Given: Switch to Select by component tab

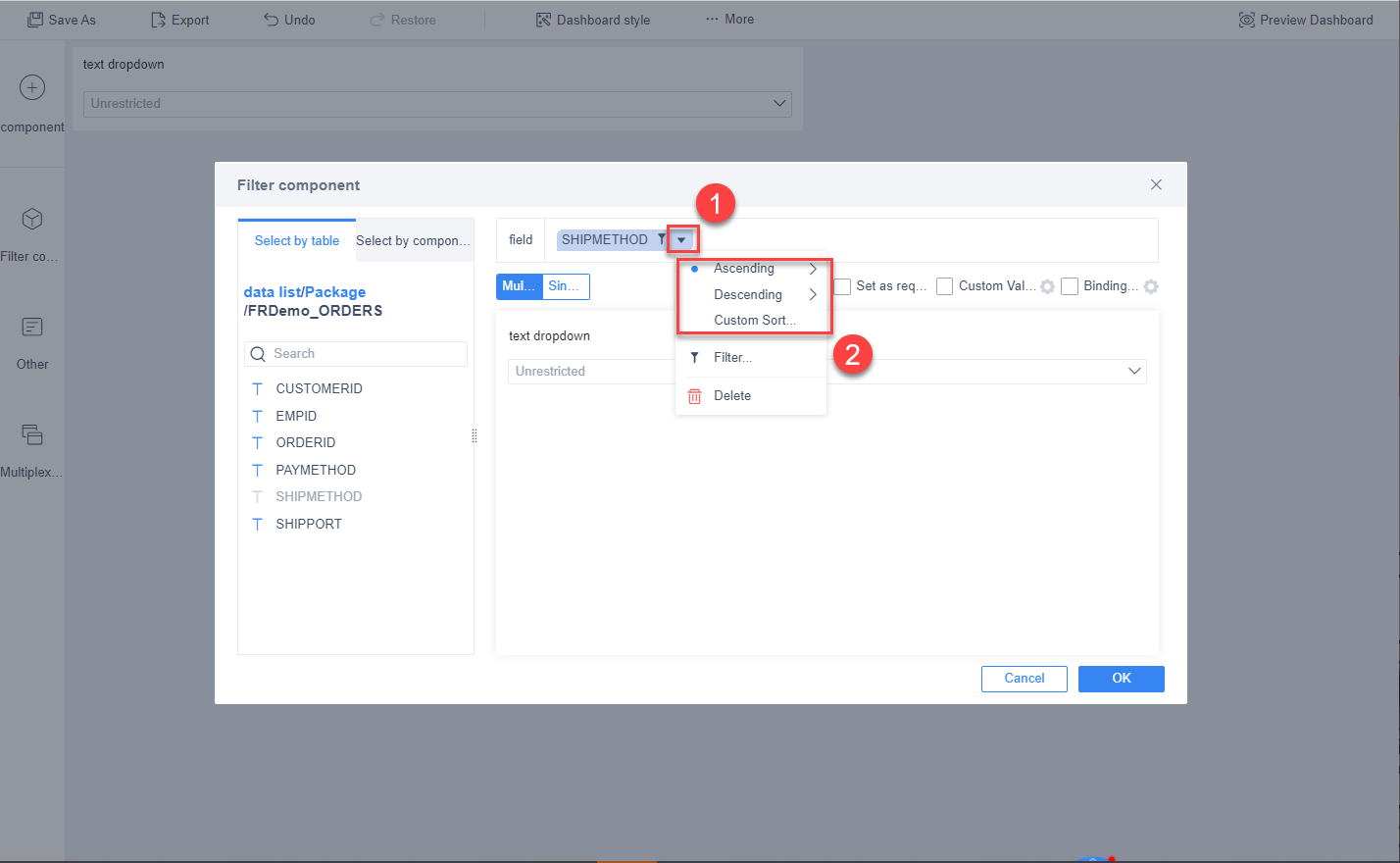Looking at the screenshot, I should [x=413, y=240].
